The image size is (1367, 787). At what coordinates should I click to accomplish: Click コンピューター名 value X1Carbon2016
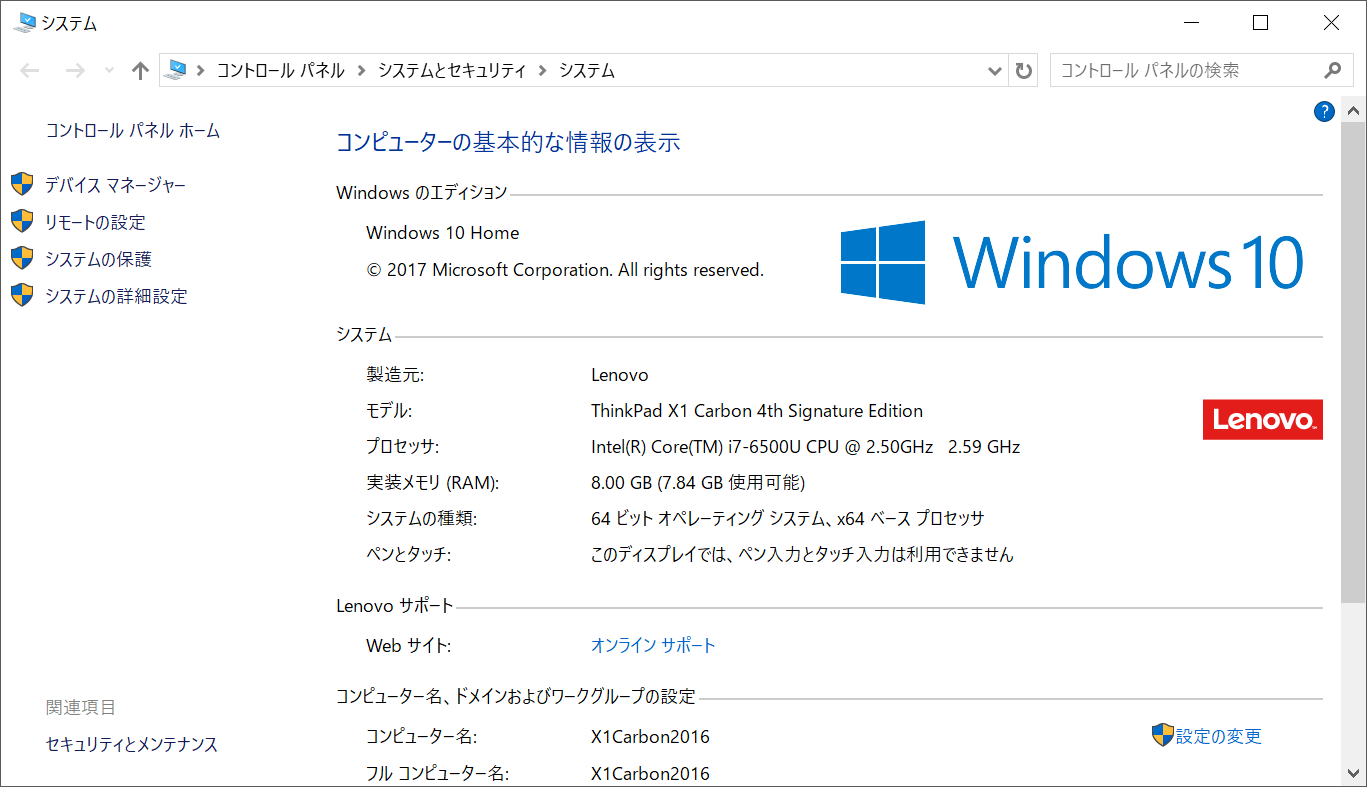point(650,737)
